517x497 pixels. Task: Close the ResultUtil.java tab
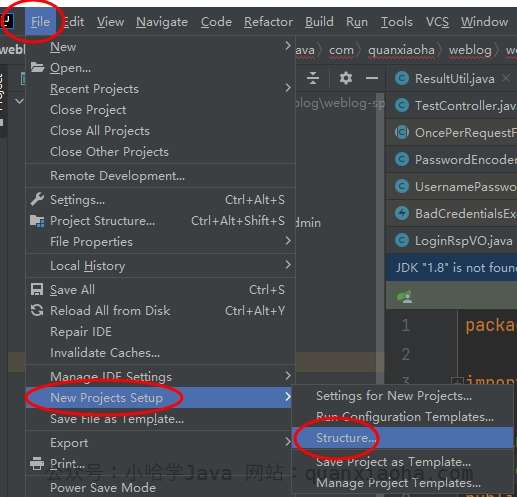(x=506, y=78)
